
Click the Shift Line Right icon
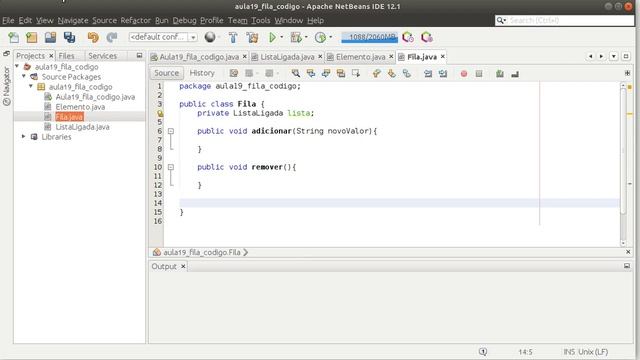click(x=443, y=74)
